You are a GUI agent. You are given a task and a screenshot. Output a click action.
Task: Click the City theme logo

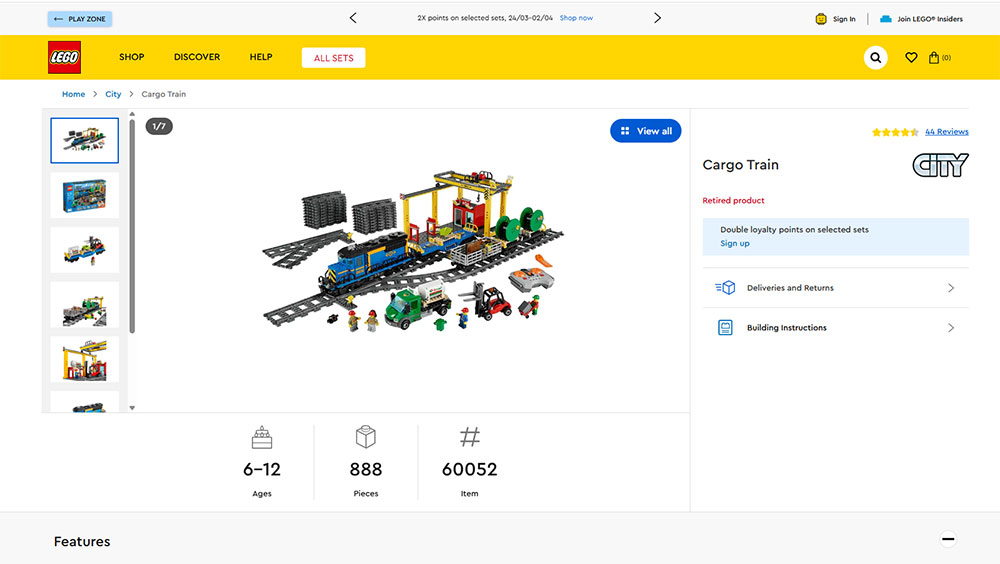[941, 165]
